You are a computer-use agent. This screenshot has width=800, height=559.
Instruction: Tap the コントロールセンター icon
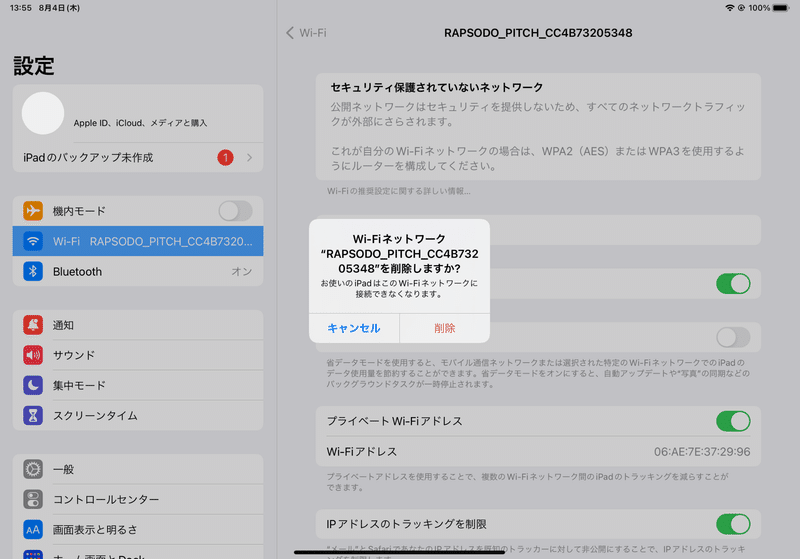pos(33,499)
